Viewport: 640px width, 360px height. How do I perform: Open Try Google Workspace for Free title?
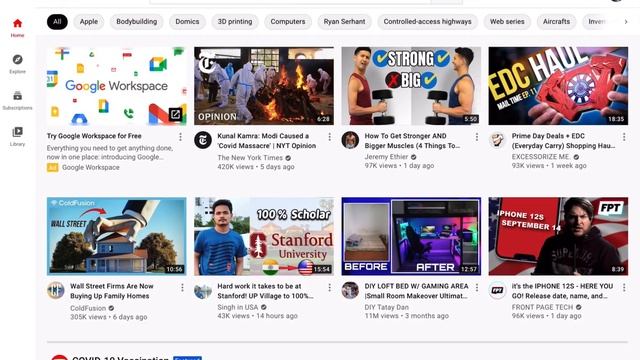click(94, 136)
